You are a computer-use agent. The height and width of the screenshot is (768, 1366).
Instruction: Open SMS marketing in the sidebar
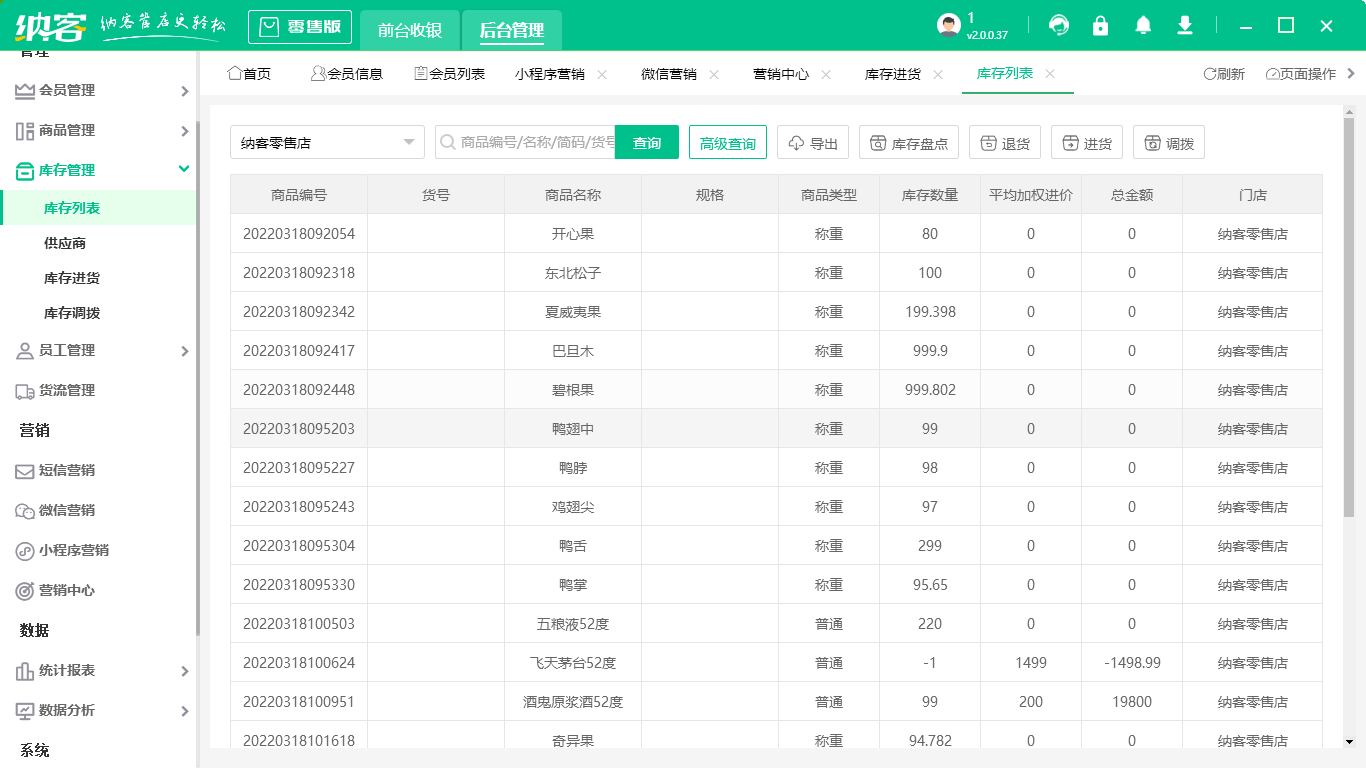[x=66, y=470]
